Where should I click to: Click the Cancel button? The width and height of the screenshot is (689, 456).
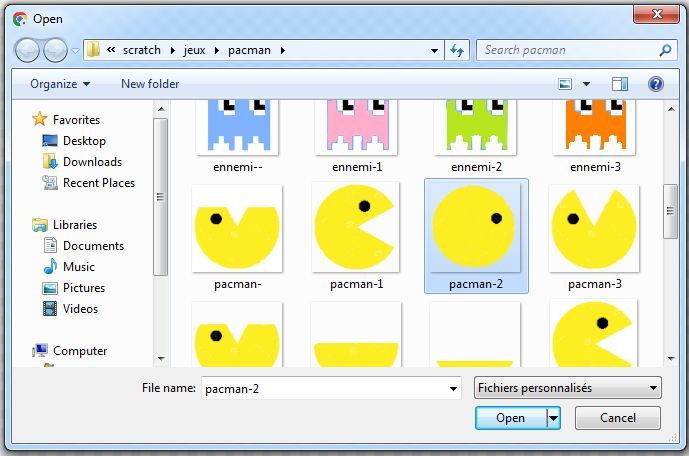(618, 418)
